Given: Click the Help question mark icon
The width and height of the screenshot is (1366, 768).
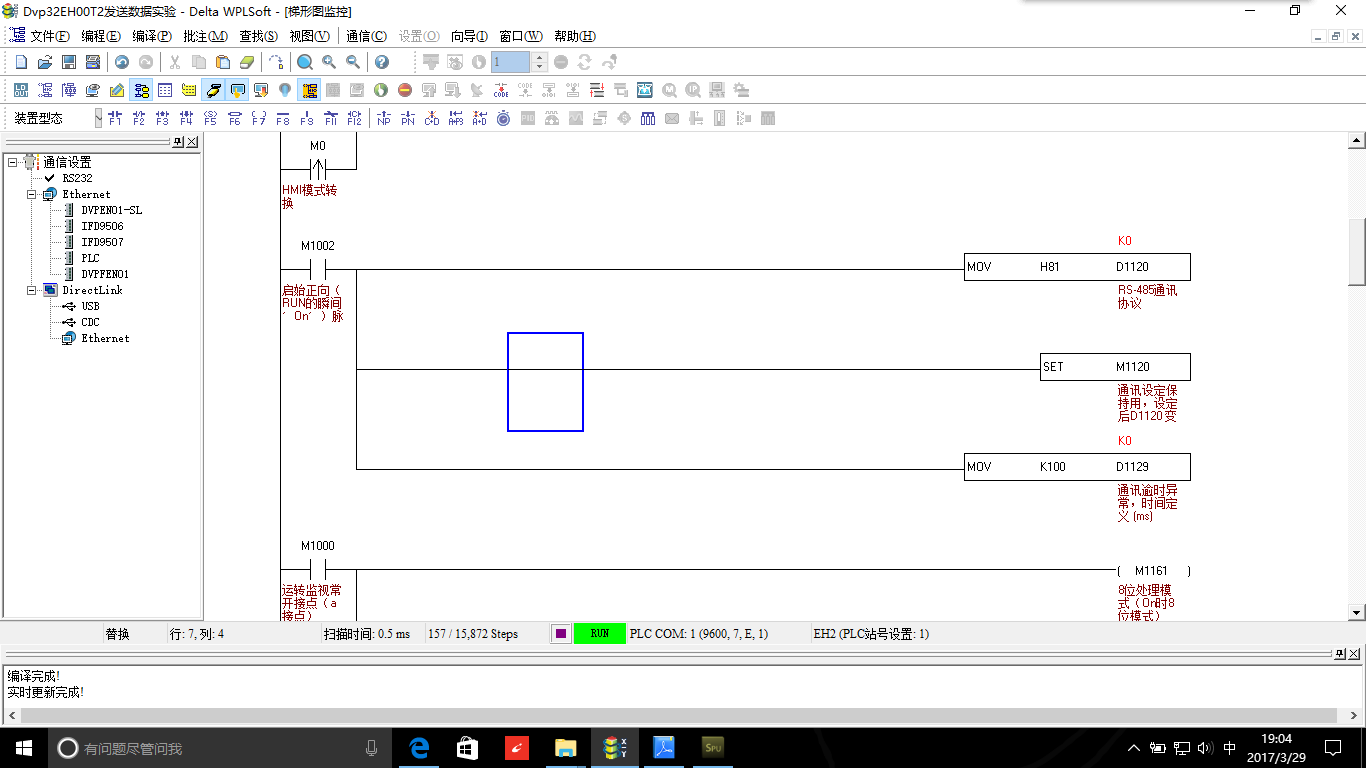Looking at the screenshot, I should 381,62.
